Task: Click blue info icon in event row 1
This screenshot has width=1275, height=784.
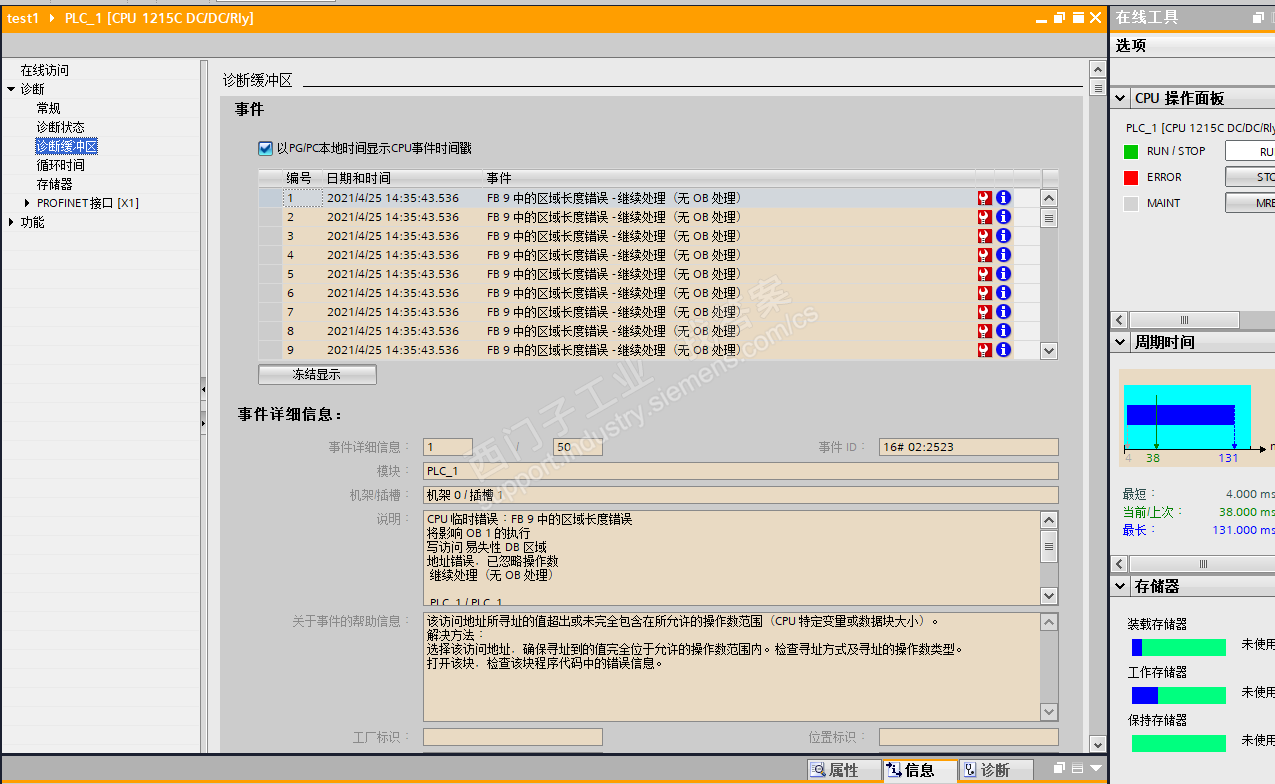Action: pyautogui.click(x=1003, y=198)
